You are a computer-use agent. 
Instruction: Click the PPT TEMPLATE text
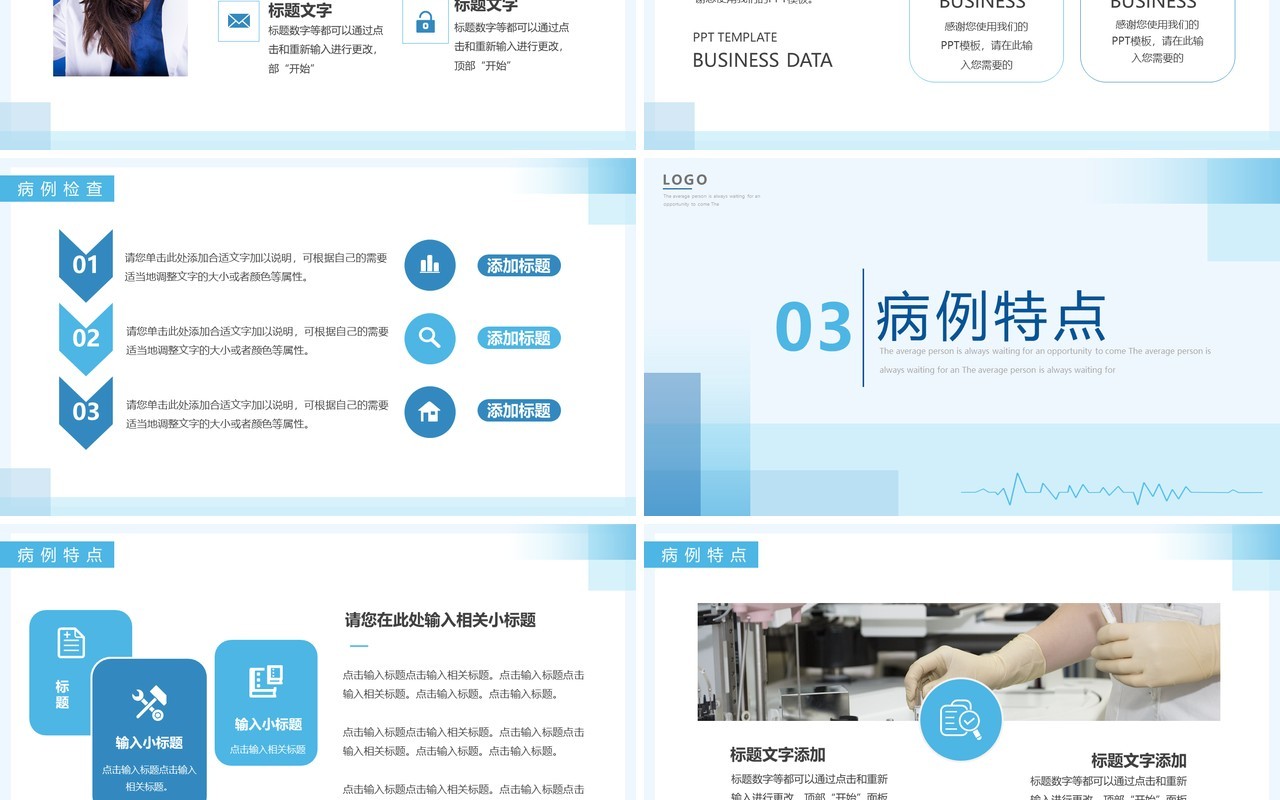735,37
